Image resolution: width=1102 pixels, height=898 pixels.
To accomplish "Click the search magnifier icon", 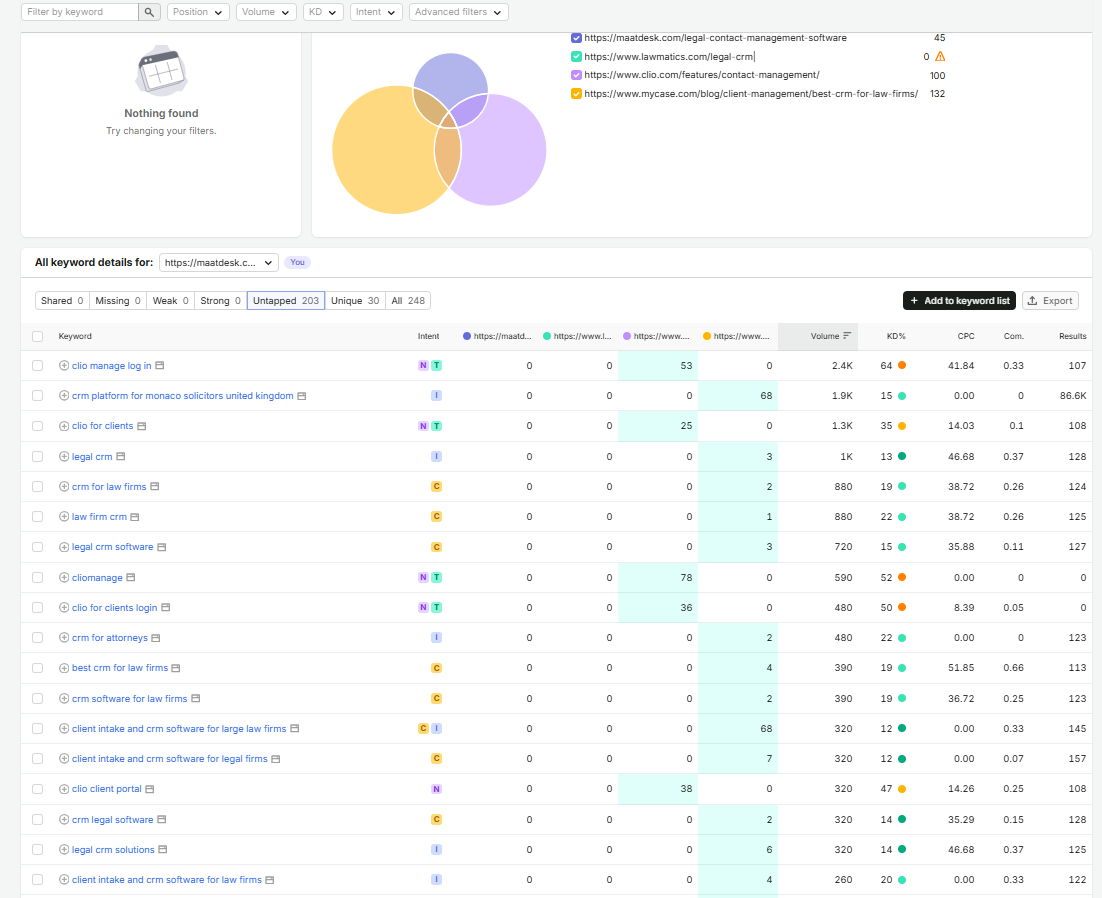I will (149, 12).
